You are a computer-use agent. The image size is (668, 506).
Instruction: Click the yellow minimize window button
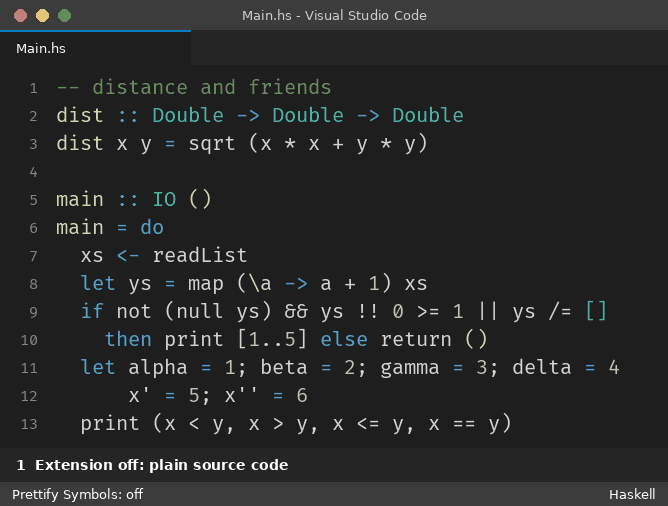pyautogui.click(x=42, y=15)
